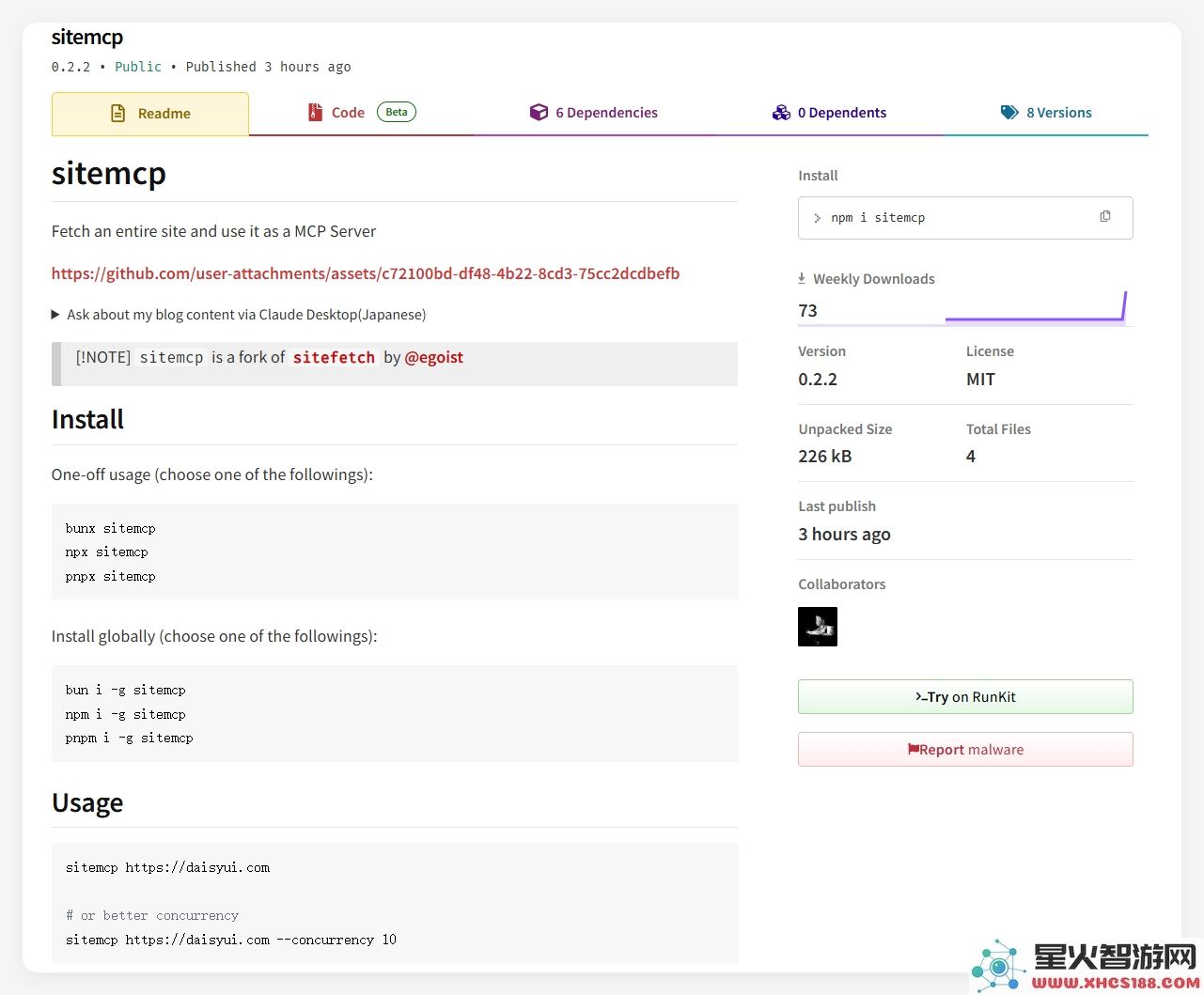Click the weekly downloads value 73
This screenshot has height=995, width=1204.
point(808,311)
